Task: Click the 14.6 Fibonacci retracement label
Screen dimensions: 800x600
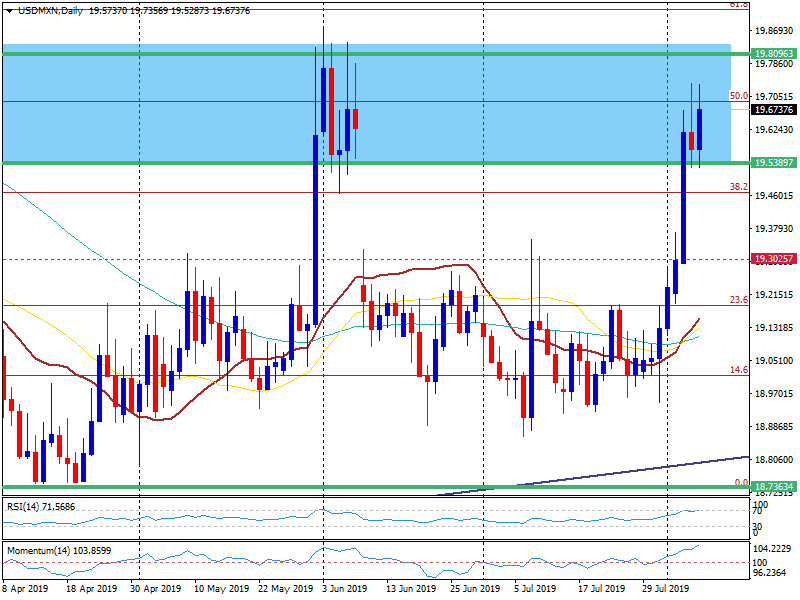Action: coord(737,369)
